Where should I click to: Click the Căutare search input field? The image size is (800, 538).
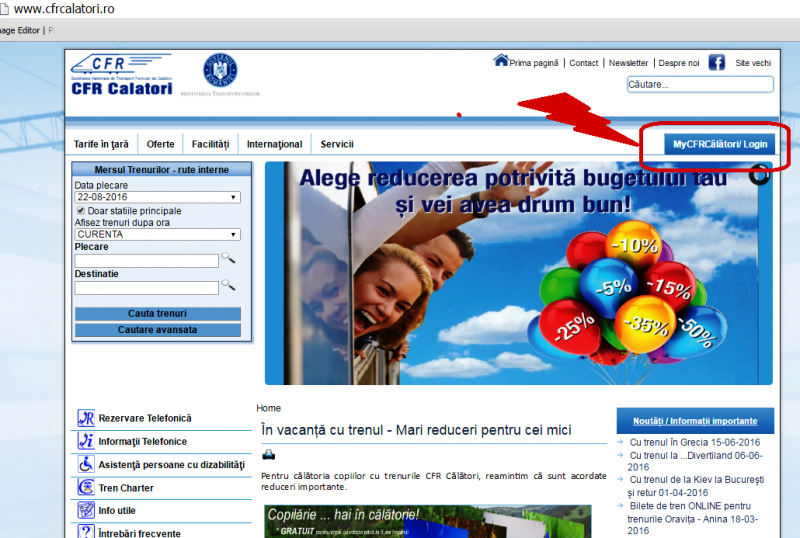(699, 85)
